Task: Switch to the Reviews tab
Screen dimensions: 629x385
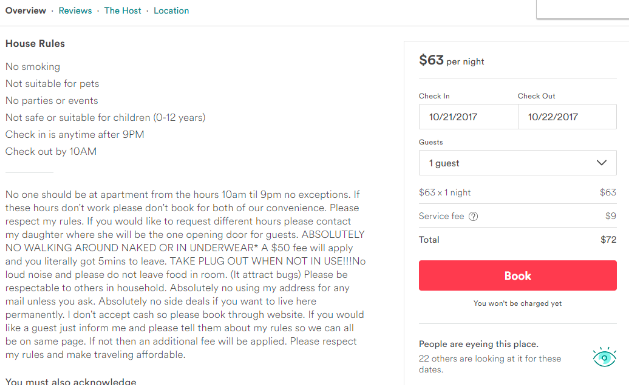Action: pos(75,11)
